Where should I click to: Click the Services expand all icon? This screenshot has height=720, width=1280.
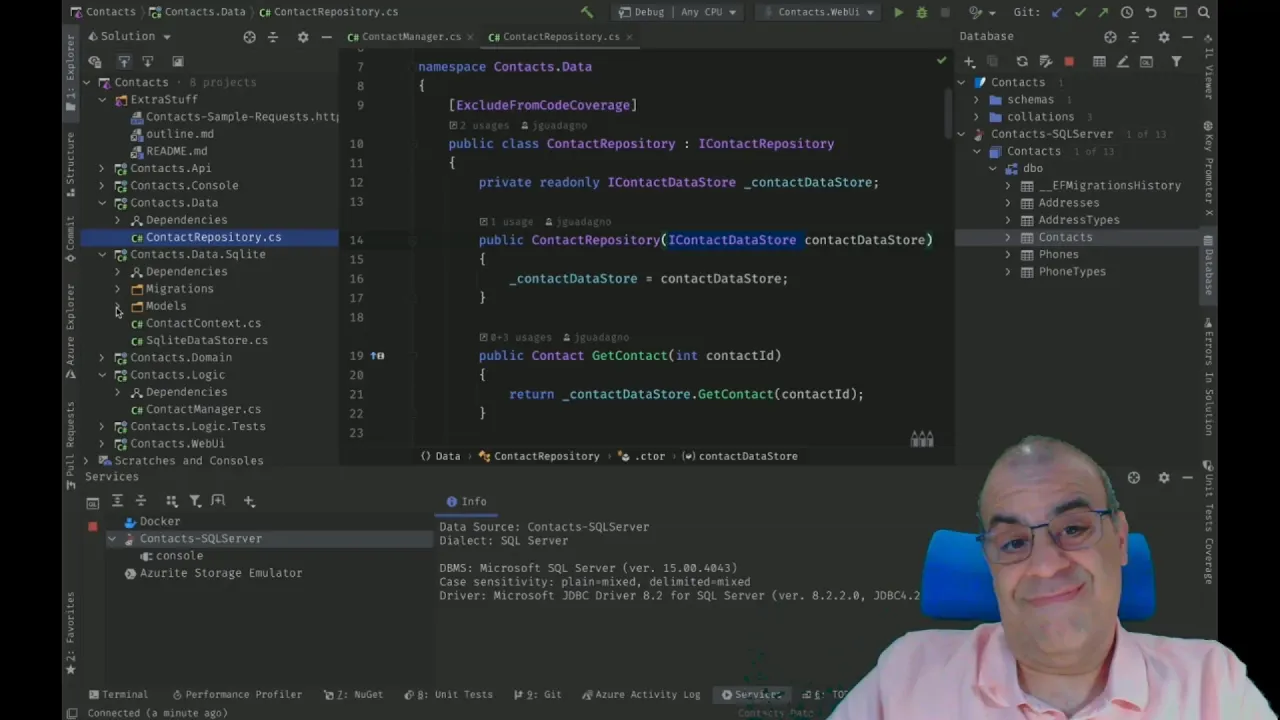pos(117,500)
